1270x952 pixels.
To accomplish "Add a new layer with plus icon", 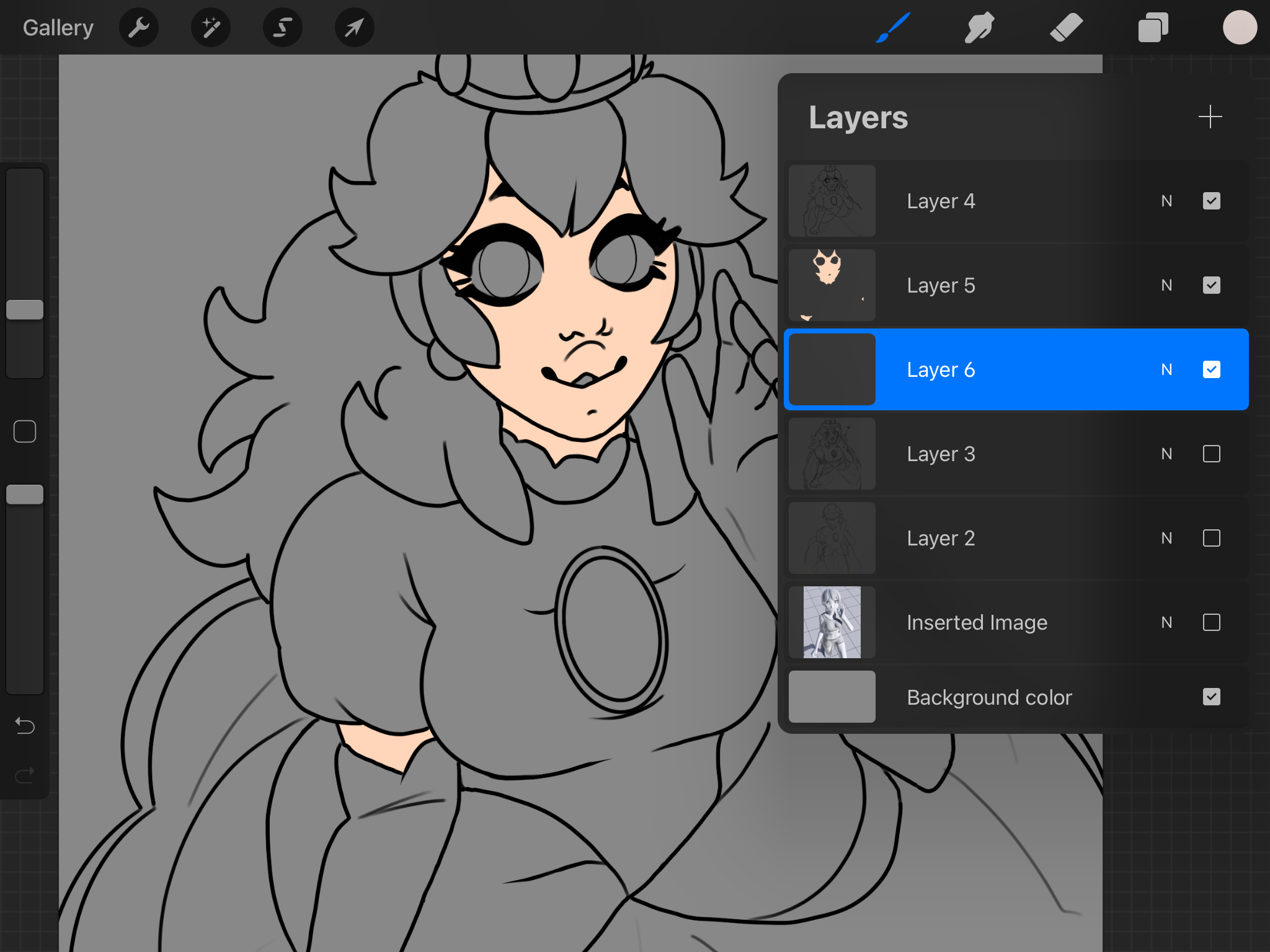I will [x=1210, y=117].
